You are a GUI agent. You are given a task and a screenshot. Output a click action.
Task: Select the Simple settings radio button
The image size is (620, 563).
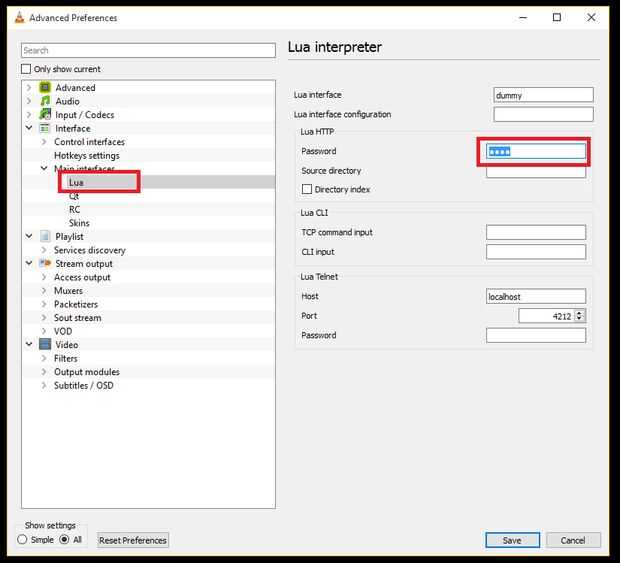(22, 539)
